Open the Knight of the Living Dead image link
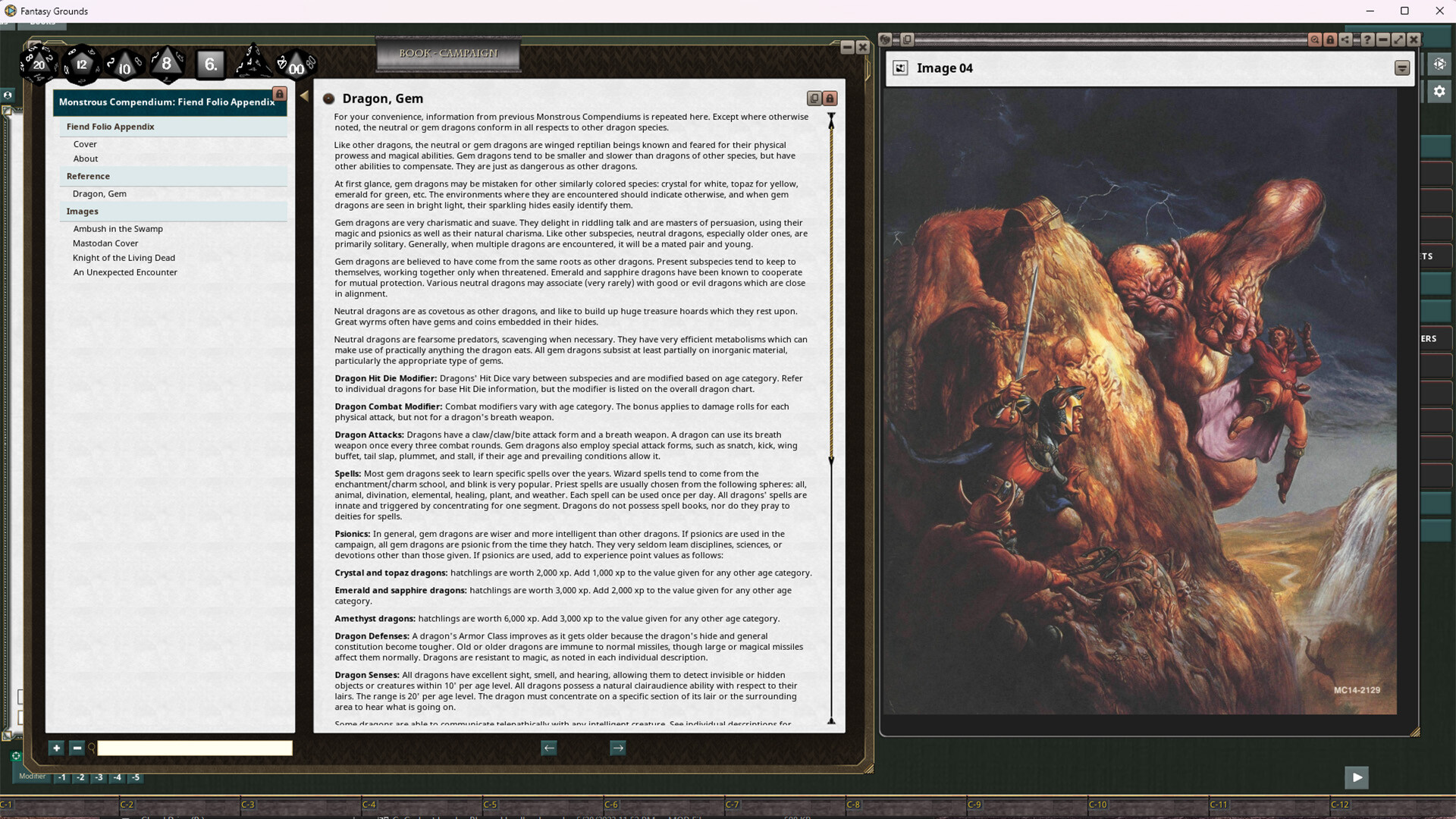The image size is (1456, 819). (x=124, y=257)
